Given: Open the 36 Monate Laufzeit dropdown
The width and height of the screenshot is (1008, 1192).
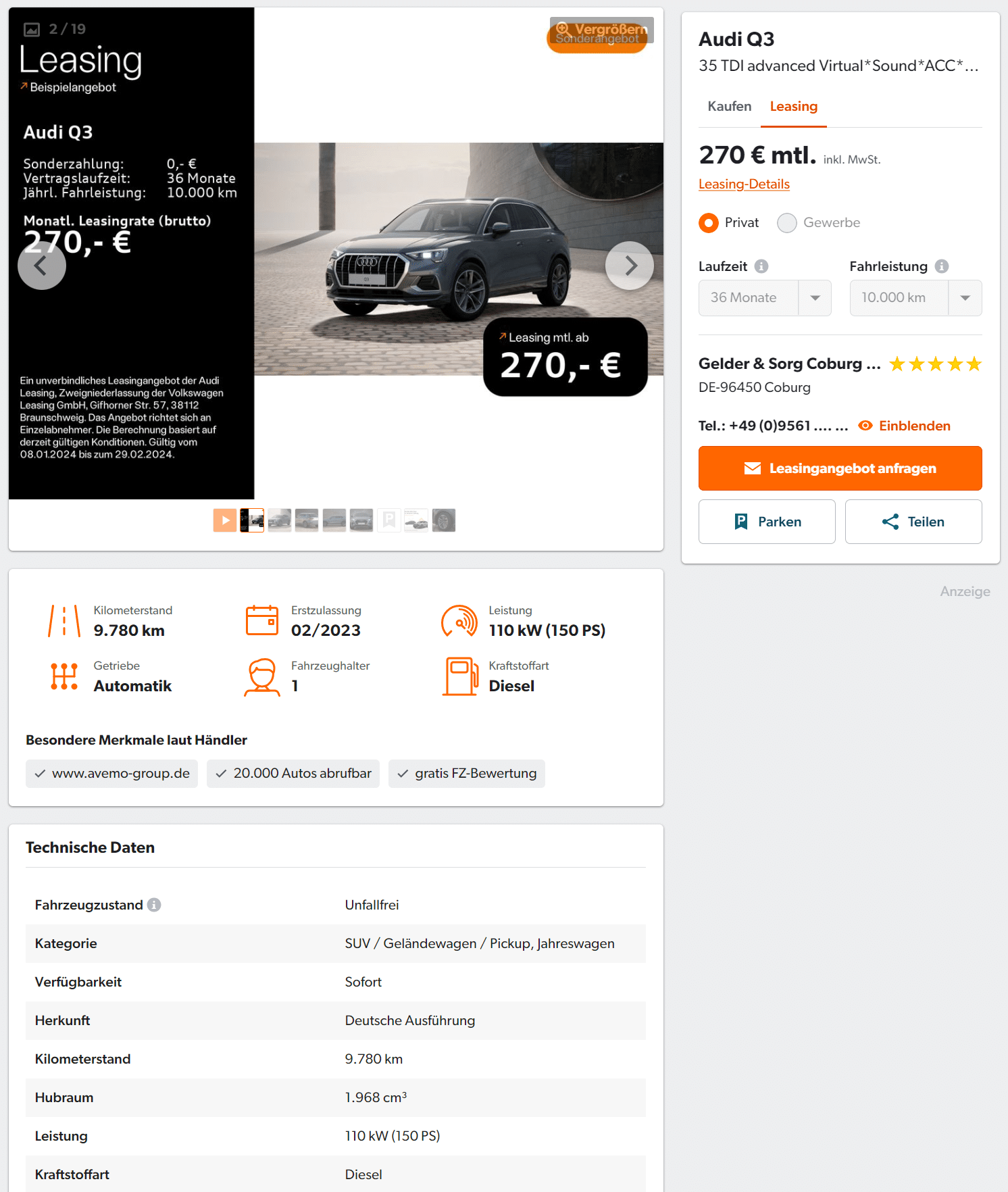Looking at the screenshot, I should pos(765,298).
